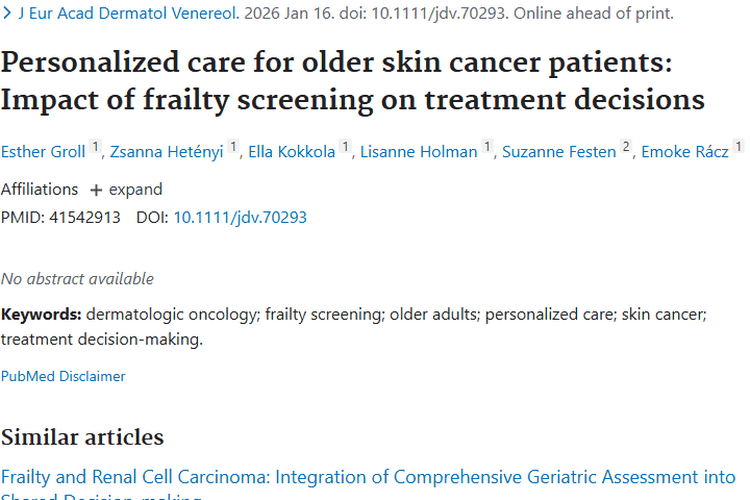The width and height of the screenshot is (750, 500).
Task: Click the superscript next to Ella Kokkola
Action: (x=346, y=148)
